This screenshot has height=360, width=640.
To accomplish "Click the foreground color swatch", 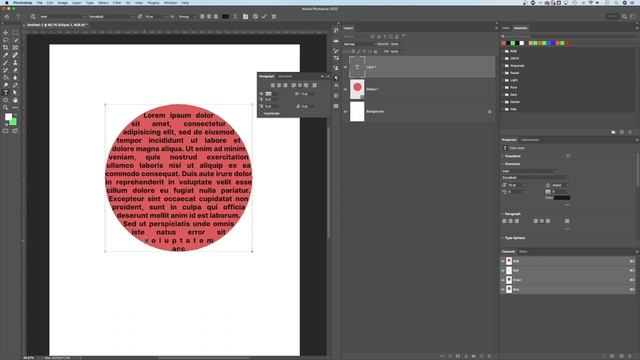I will click(x=8, y=117).
